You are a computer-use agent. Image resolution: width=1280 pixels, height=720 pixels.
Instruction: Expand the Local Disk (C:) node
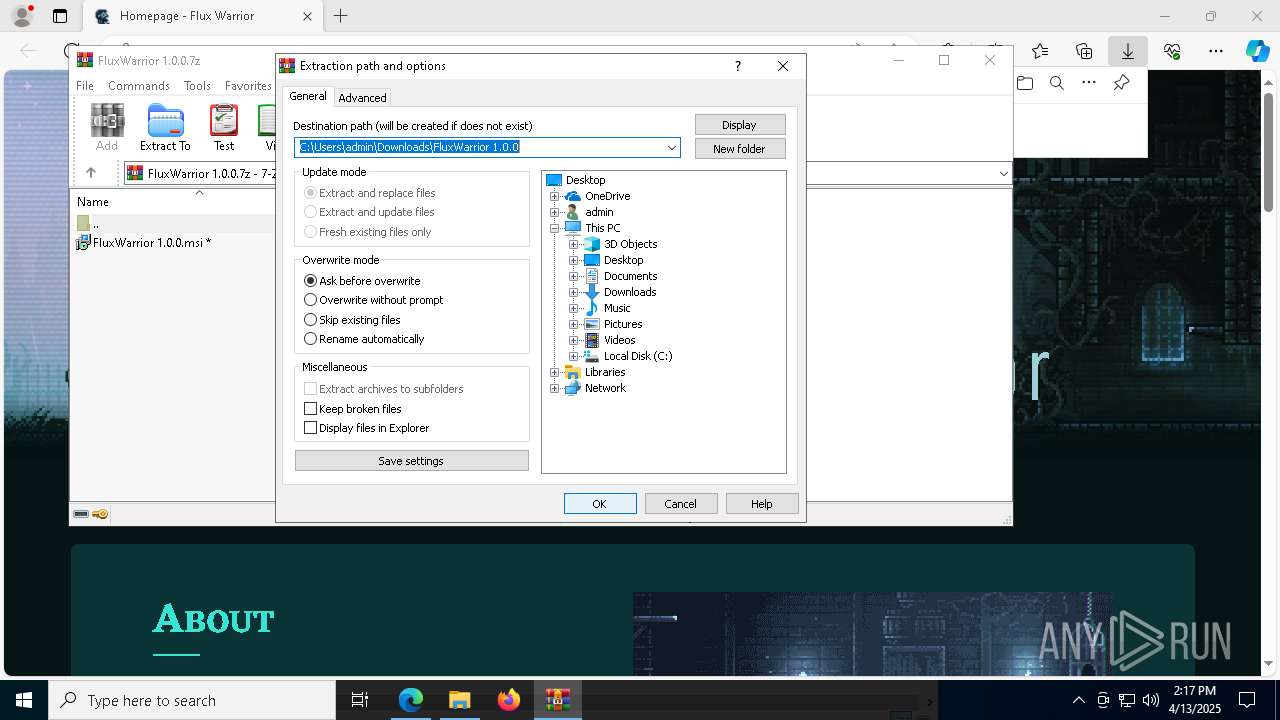(x=574, y=356)
